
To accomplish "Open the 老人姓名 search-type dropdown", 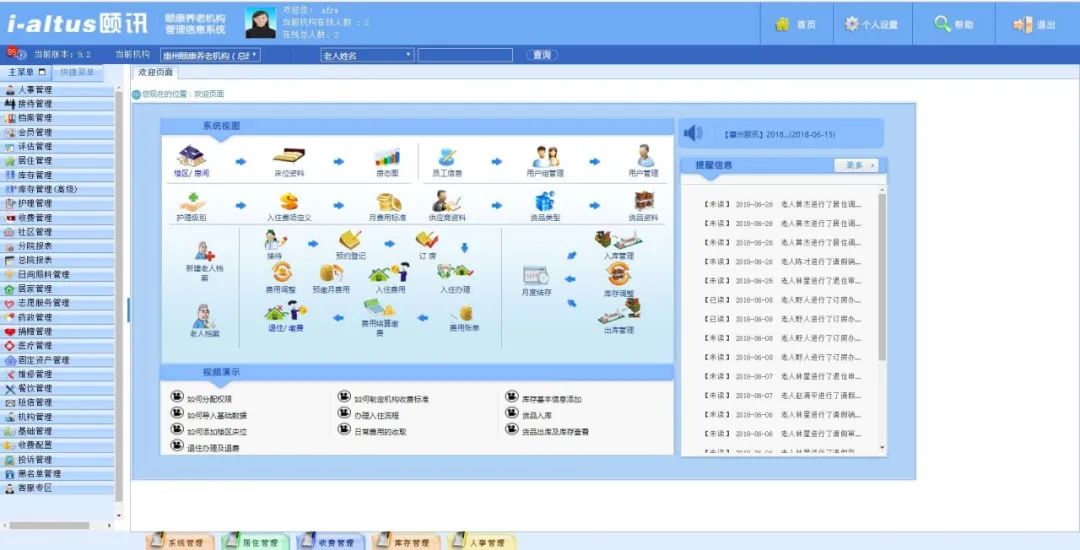I will [x=367, y=55].
